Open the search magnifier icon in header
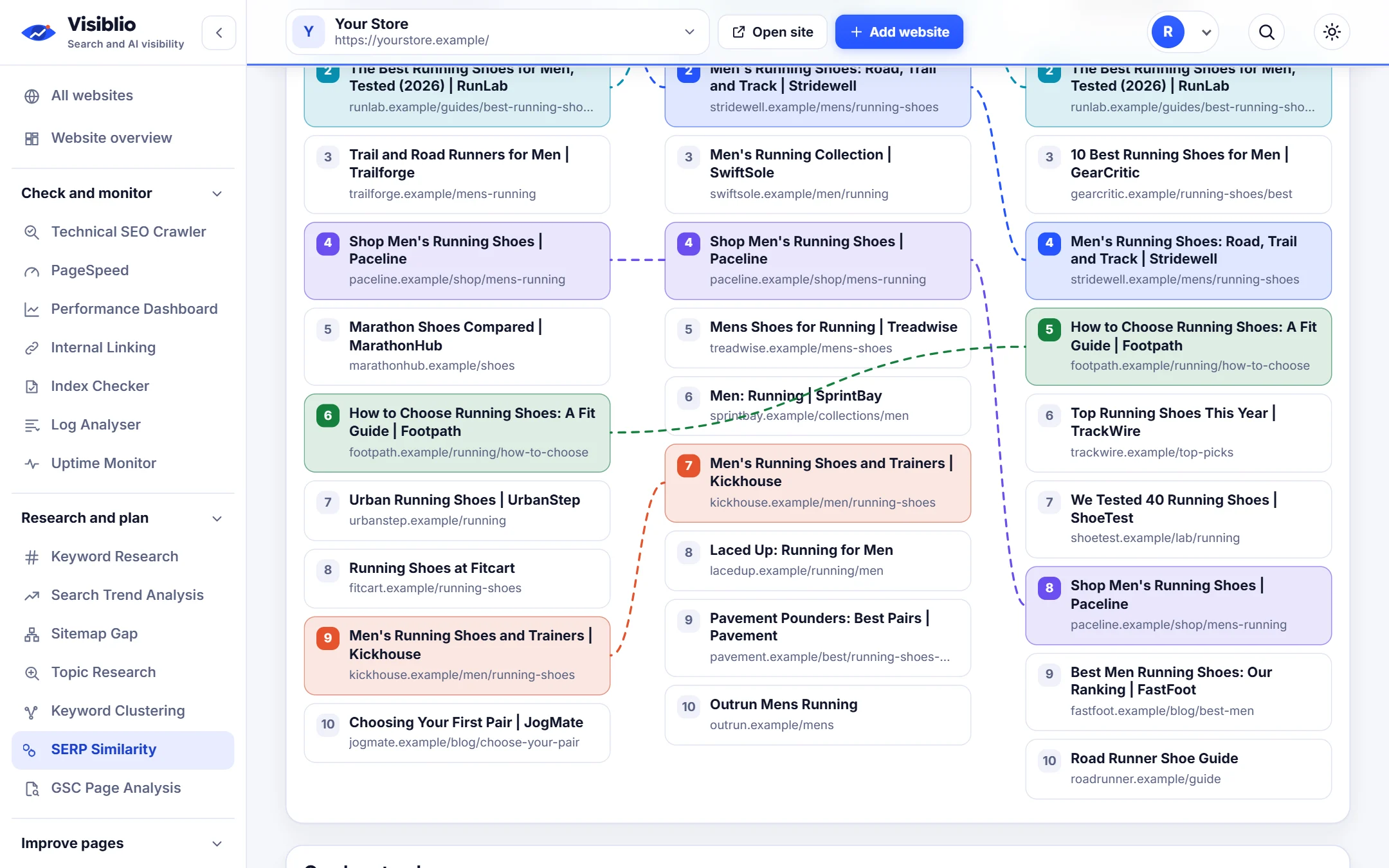This screenshot has height=868, width=1389. pyautogui.click(x=1266, y=32)
